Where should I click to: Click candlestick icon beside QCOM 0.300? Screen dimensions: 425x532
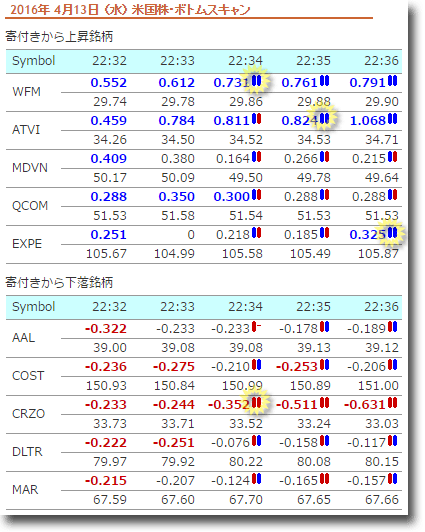pyautogui.click(x=256, y=195)
